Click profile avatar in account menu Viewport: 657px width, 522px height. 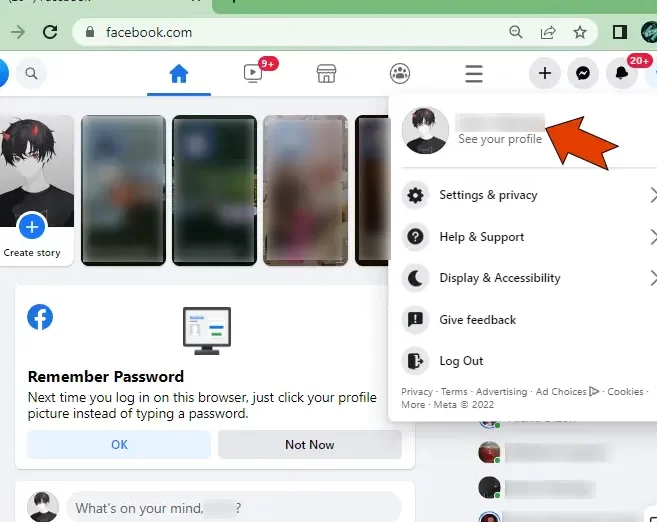pyautogui.click(x=425, y=130)
